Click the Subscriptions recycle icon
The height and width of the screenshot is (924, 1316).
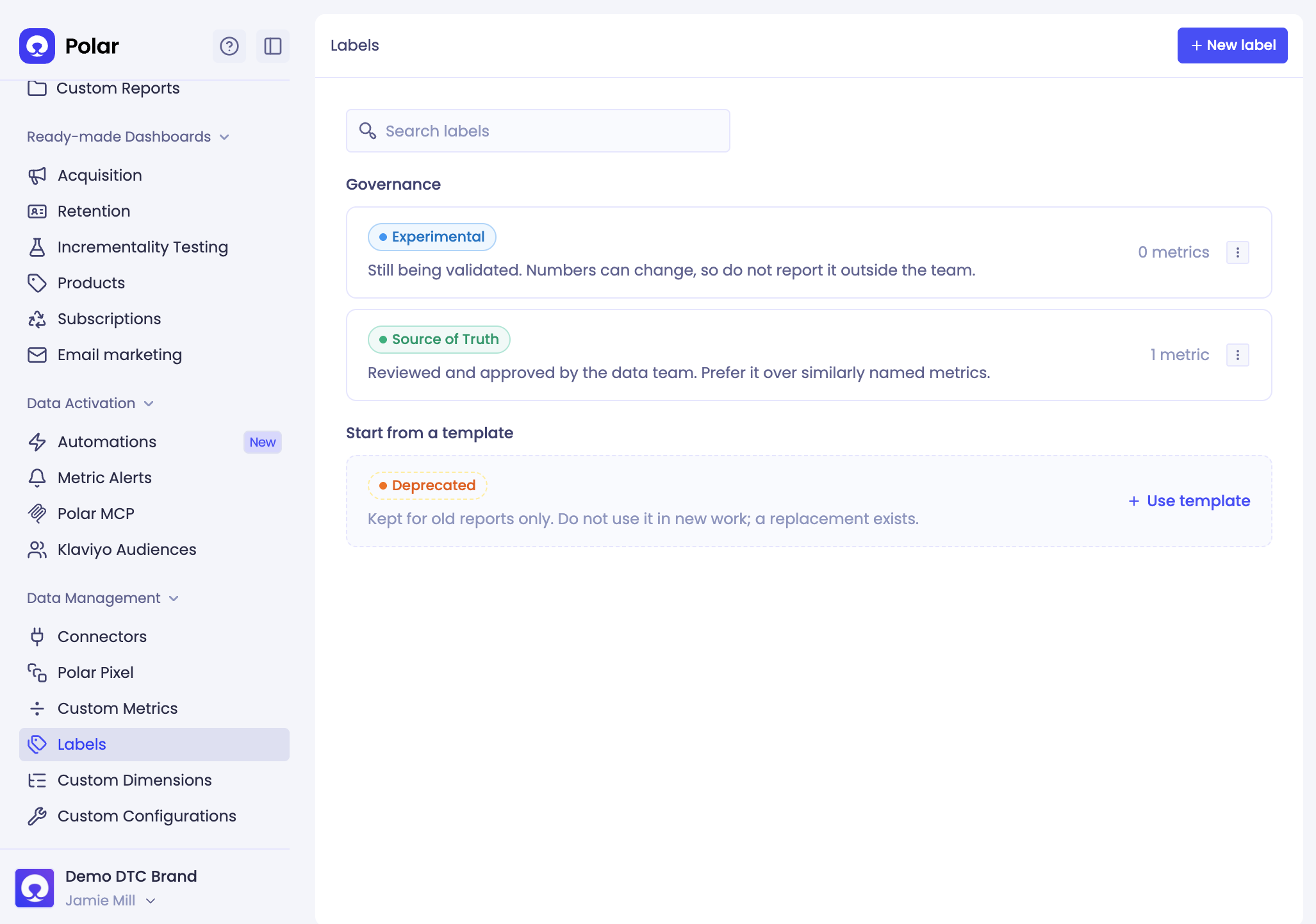[37, 319]
